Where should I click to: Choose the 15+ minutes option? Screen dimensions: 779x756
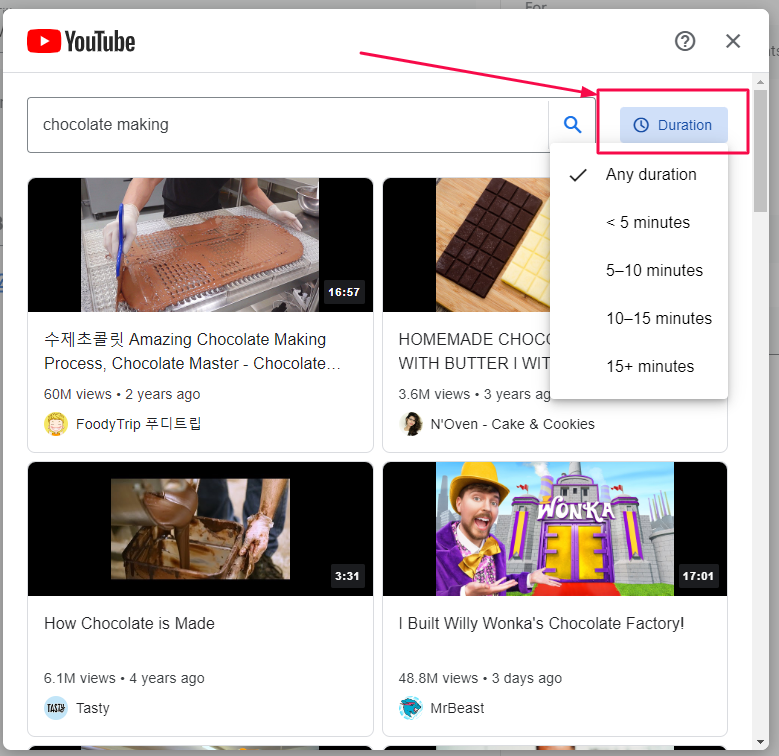(639, 367)
